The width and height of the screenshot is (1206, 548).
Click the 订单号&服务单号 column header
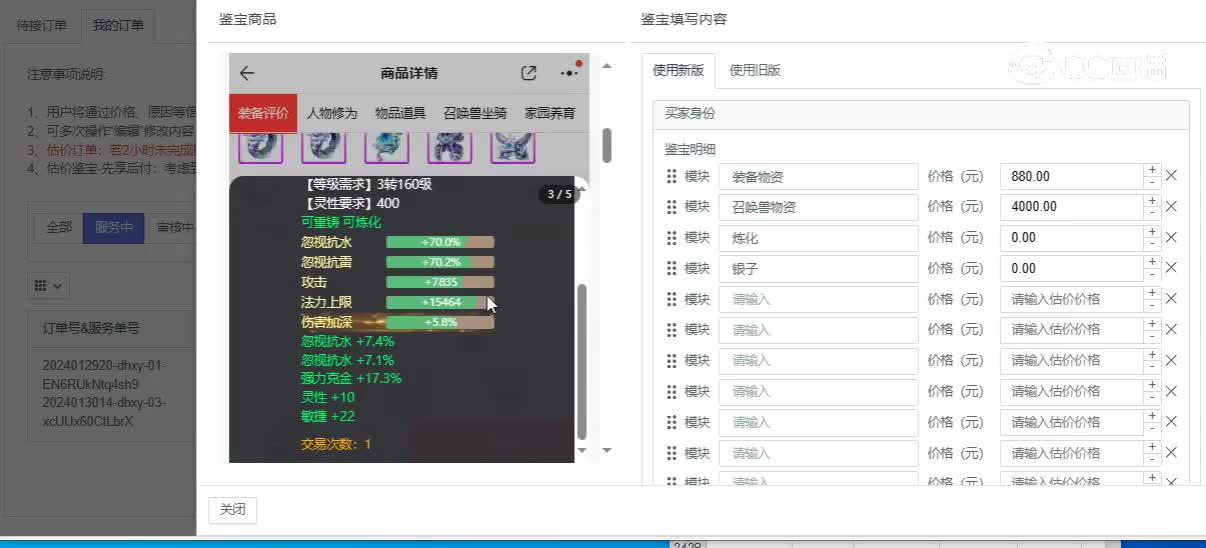pyautogui.click(x=91, y=328)
